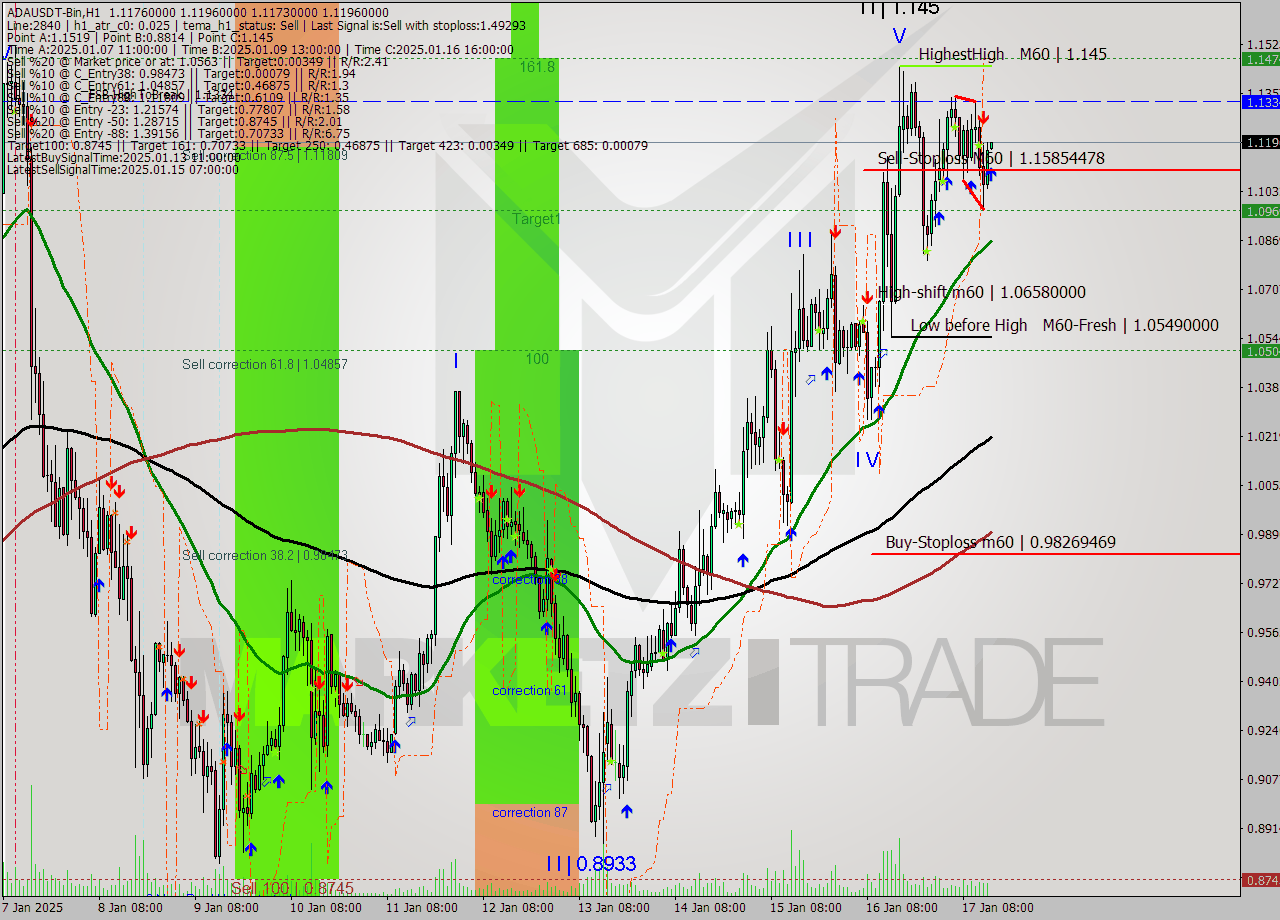Click the 1.152 price axis value
This screenshot has height=920, width=1280.
(1262, 44)
